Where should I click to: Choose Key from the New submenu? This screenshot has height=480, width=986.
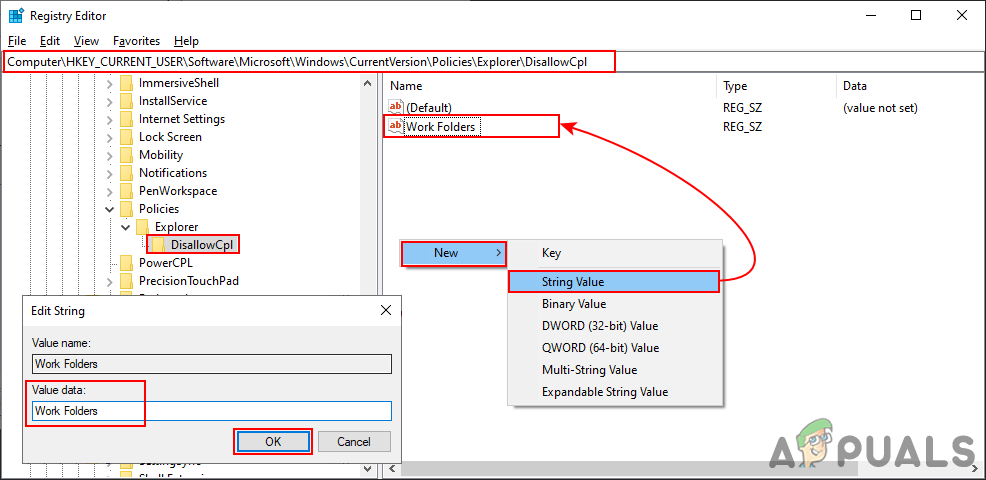pos(616,253)
